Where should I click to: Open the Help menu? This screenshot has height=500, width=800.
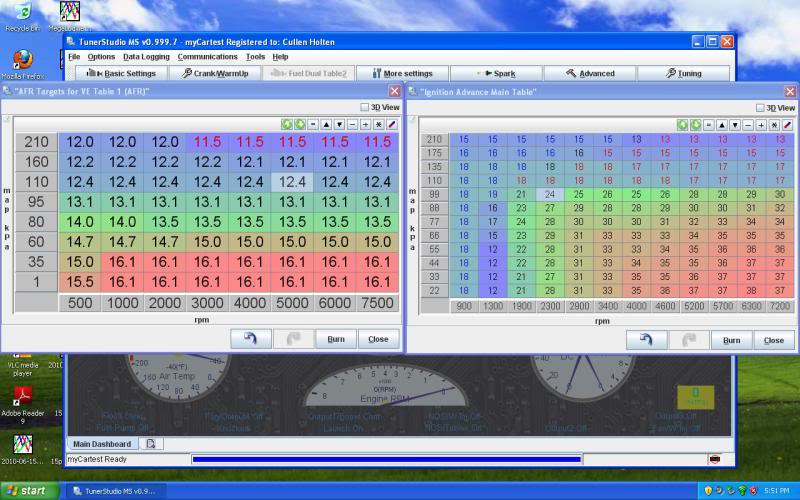click(280, 57)
